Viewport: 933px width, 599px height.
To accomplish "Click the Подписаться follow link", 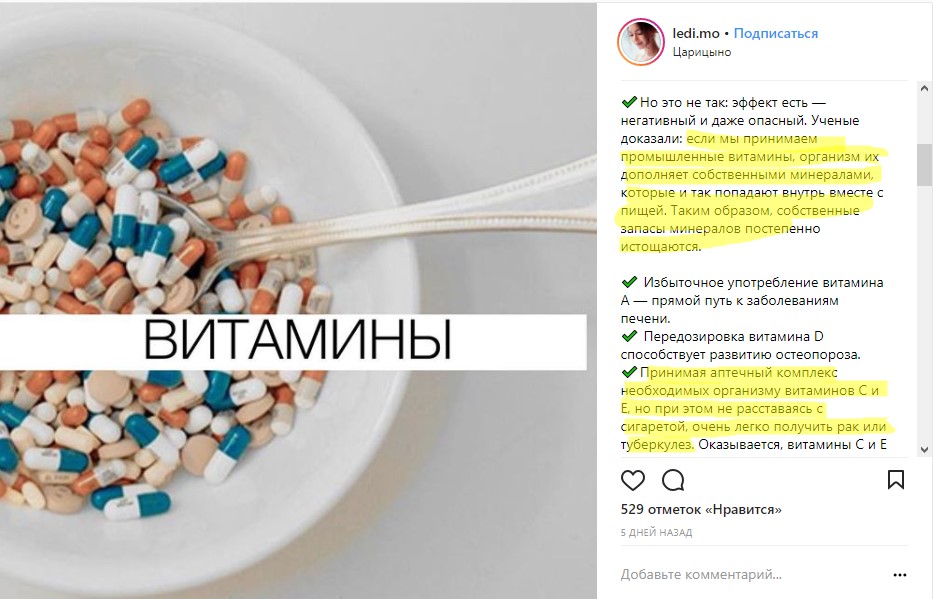I will click(x=775, y=33).
